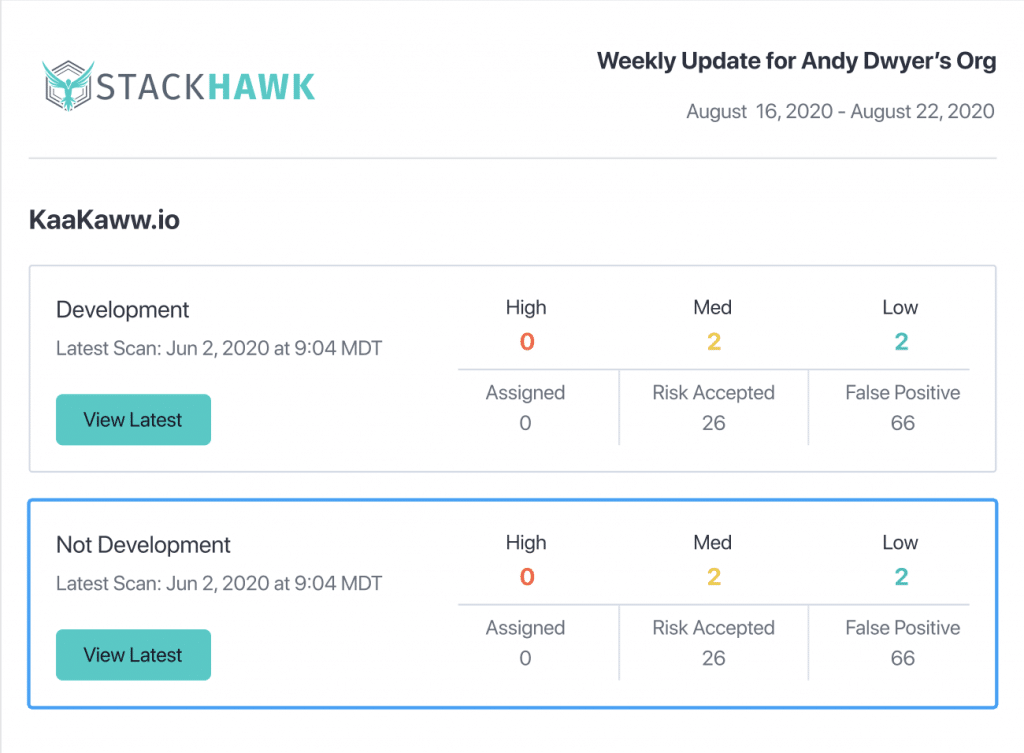The height and width of the screenshot is (753, 1024).
Task: Click the Development High count 0
Action: coord(527,342)
